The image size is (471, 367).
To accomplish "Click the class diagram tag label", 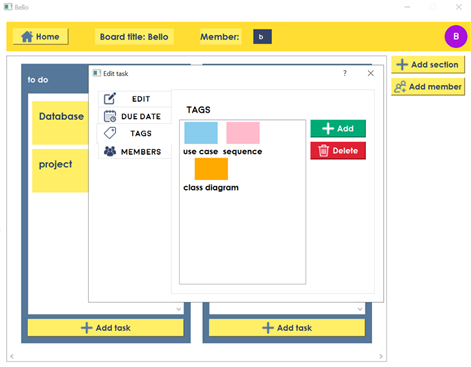I will (x=211, y=188).
